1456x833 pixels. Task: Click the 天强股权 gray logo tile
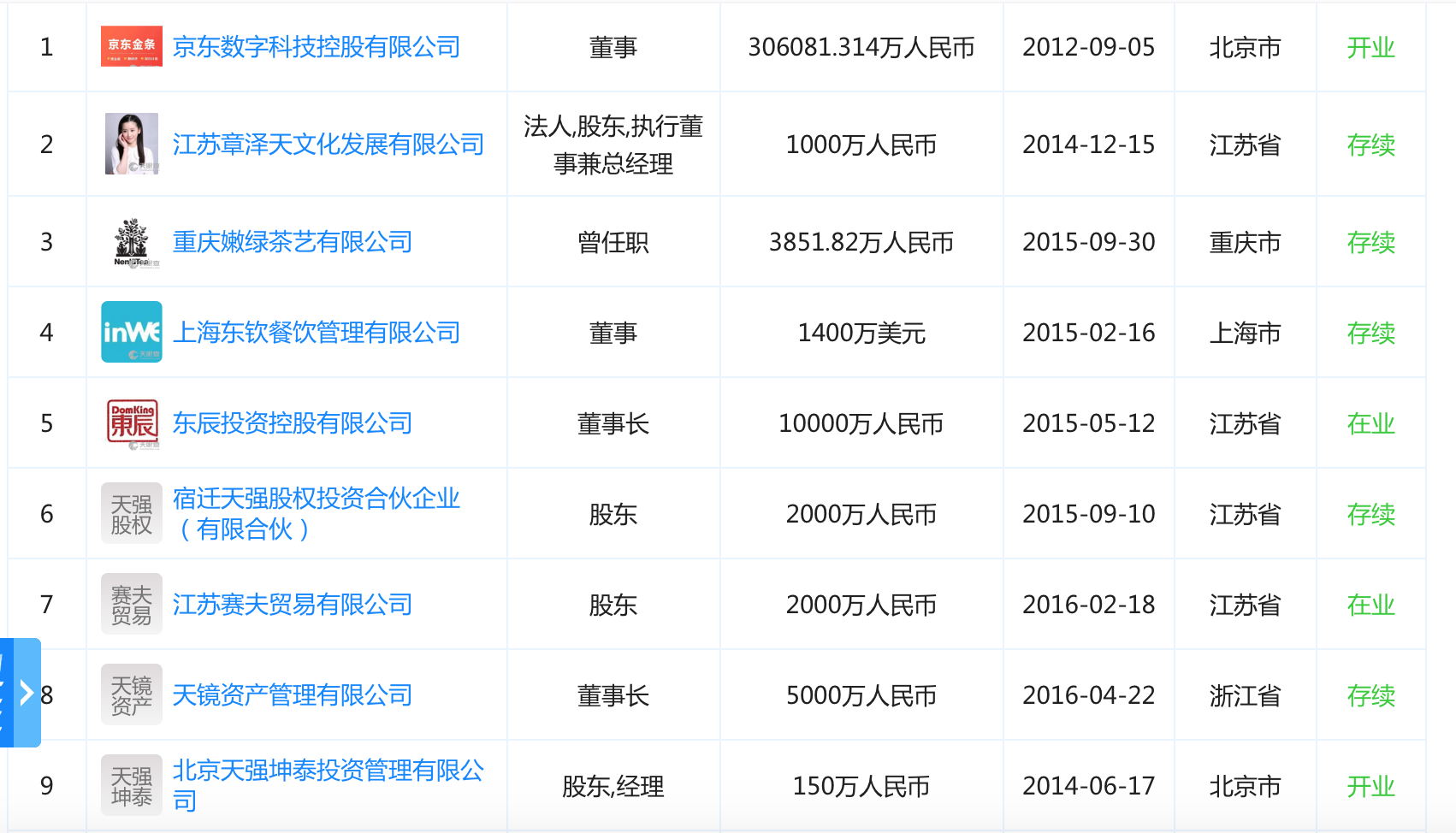(x=132, y=513)
